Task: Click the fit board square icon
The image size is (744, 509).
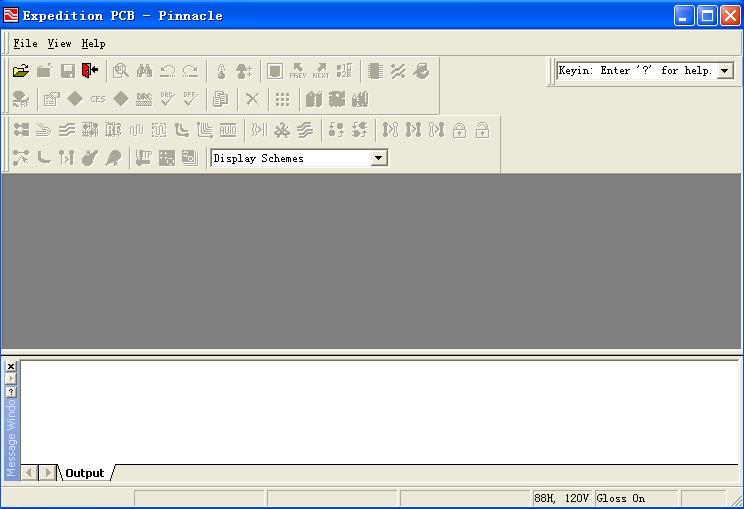Action: [275, 71]
